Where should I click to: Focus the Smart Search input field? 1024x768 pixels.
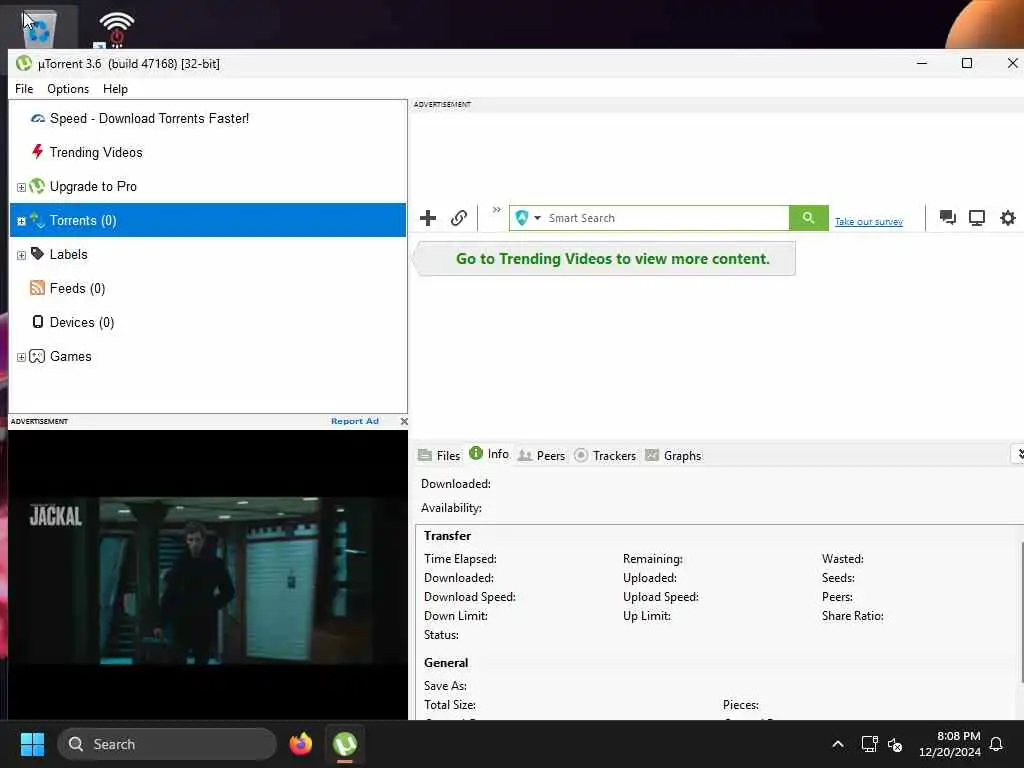pyautogui.click(x=666, y=218)
